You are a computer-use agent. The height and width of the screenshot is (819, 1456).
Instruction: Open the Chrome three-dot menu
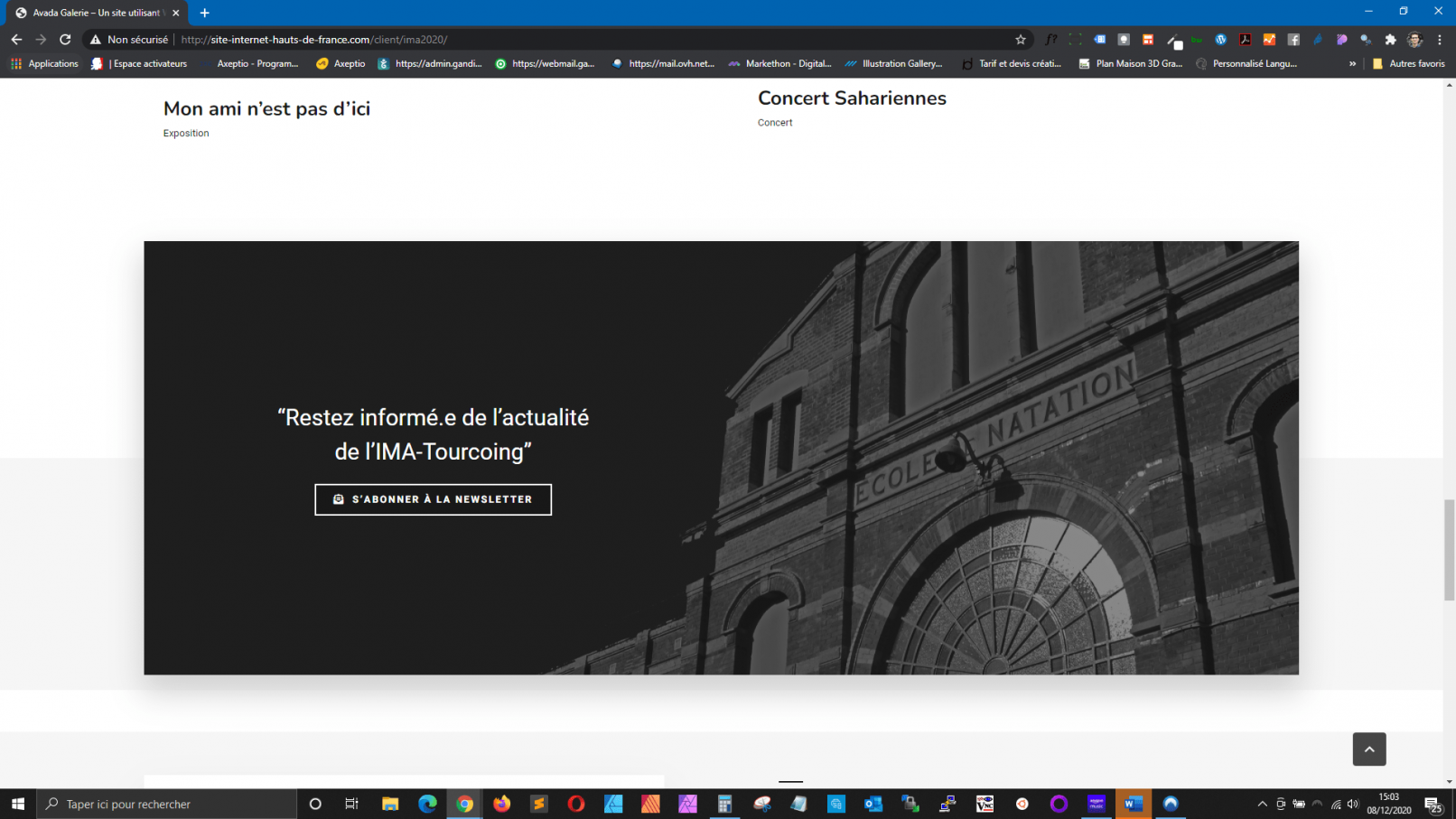[1440, 40]
